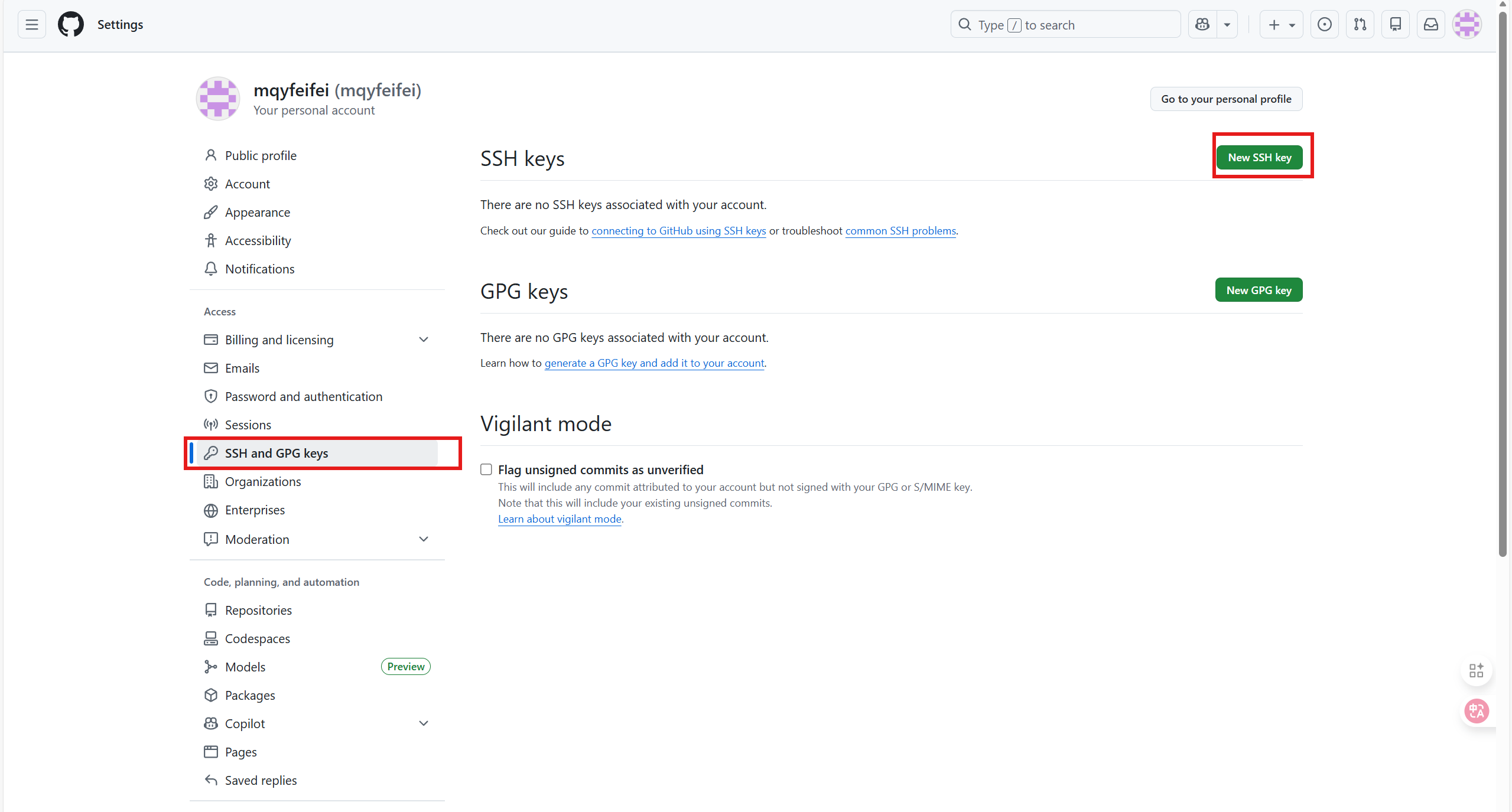Open Pull requests icon in header

[1360, 25]
